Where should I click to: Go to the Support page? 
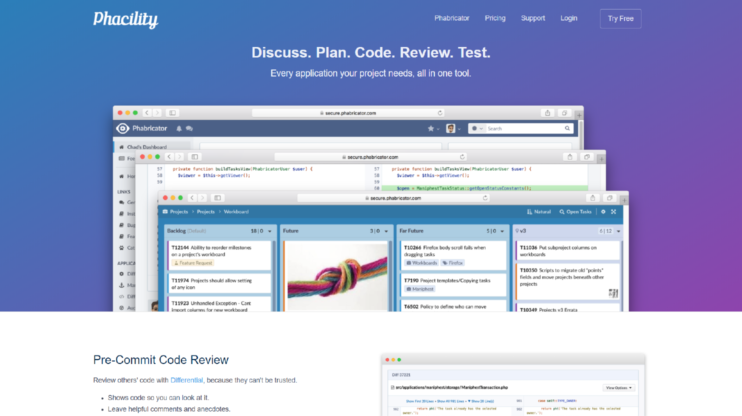pos(533,18)
